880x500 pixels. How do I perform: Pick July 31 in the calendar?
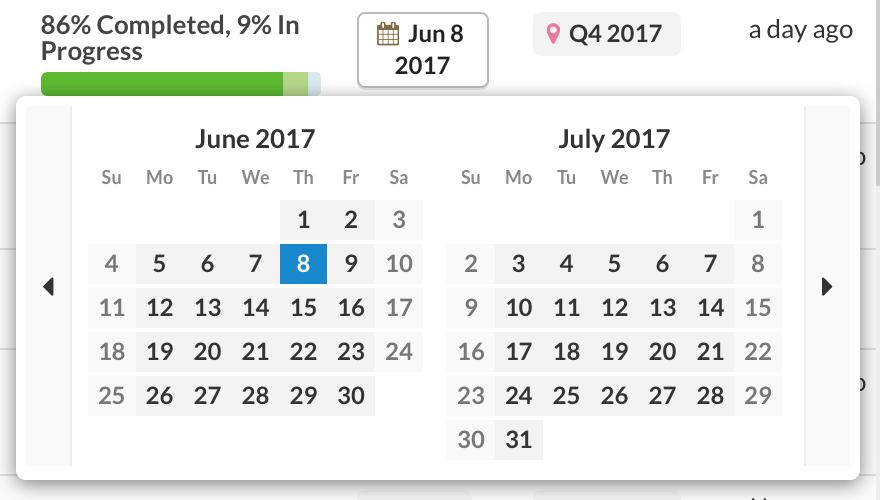click(x=519, y=440)
